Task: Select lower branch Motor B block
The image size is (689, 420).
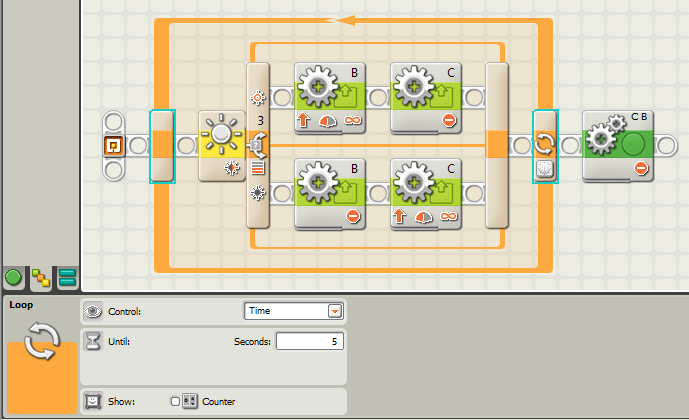Action: pos(329,193)
